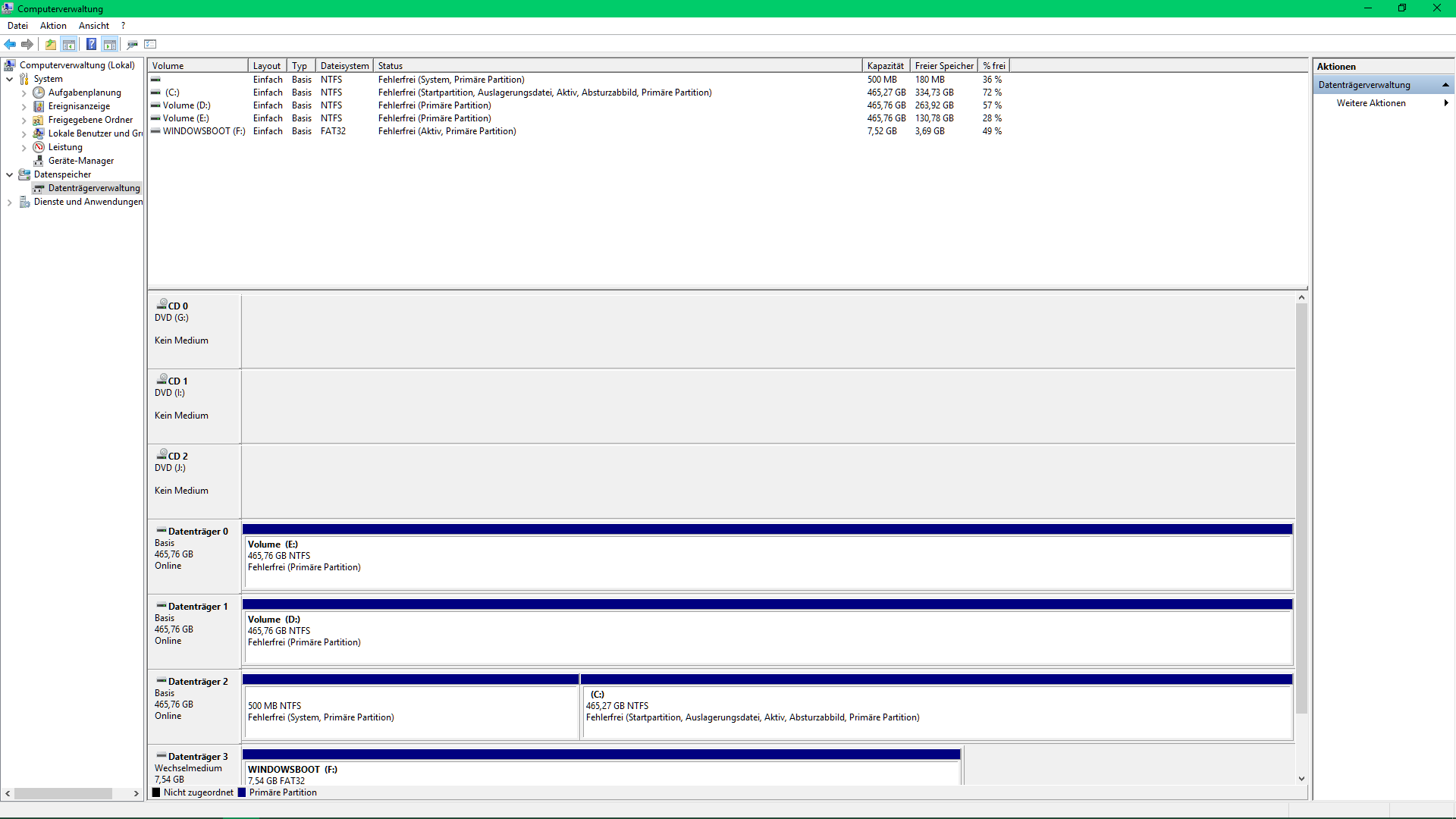1456x819 pixels.
Task: Click the Up one level folder icon
Action: point(51,44)
